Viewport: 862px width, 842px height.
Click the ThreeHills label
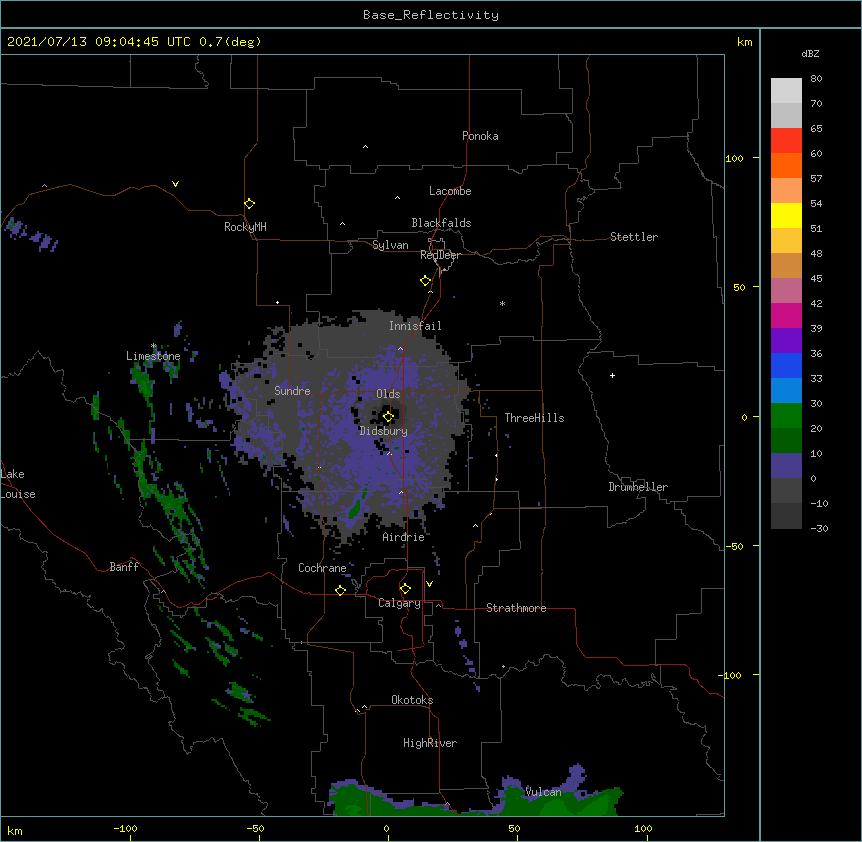point(534,418)
